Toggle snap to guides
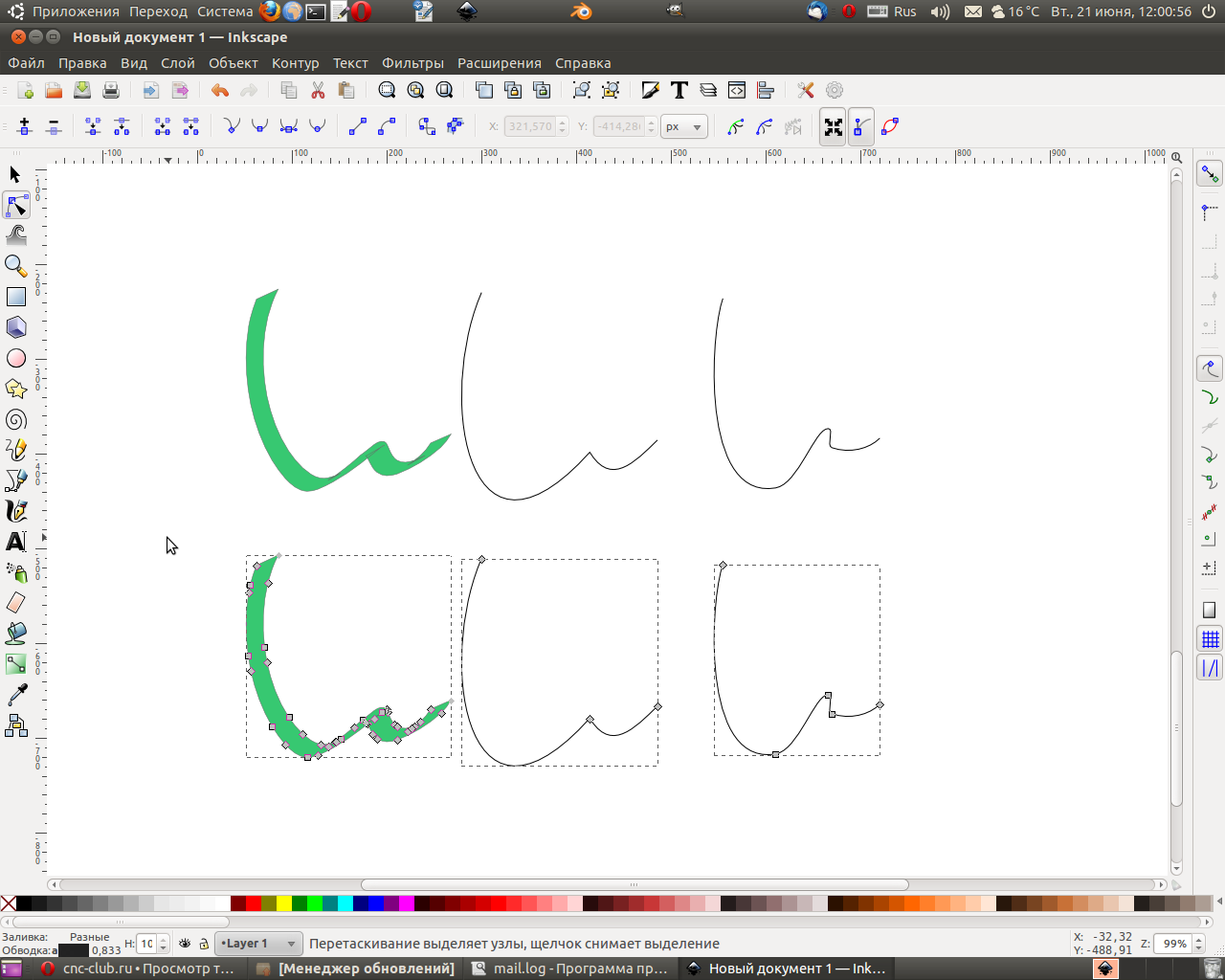 pyautogui.click(x=1210, y=668)
